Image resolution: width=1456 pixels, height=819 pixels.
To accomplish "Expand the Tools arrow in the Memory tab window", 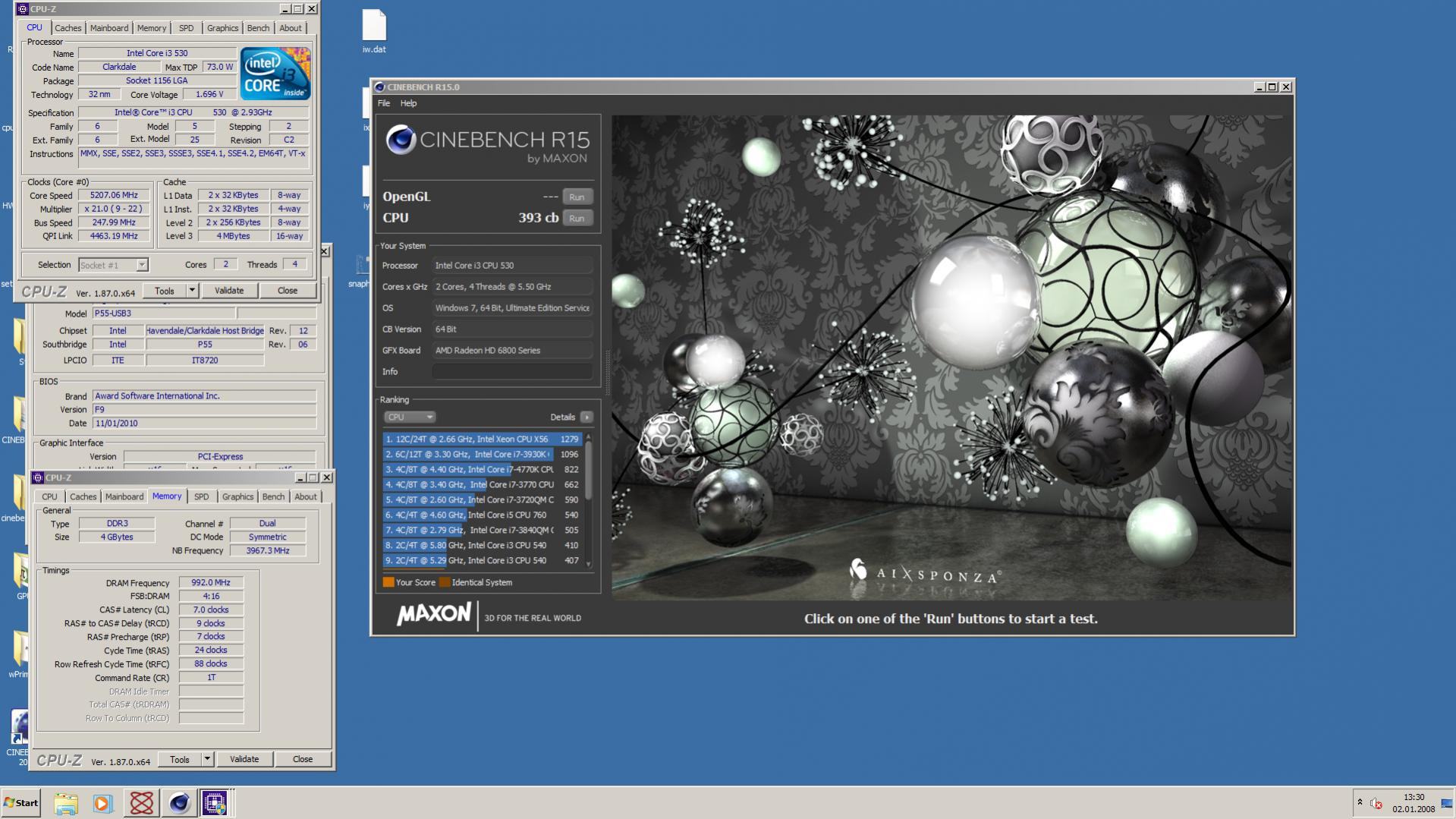I will [x=207, y=759].
